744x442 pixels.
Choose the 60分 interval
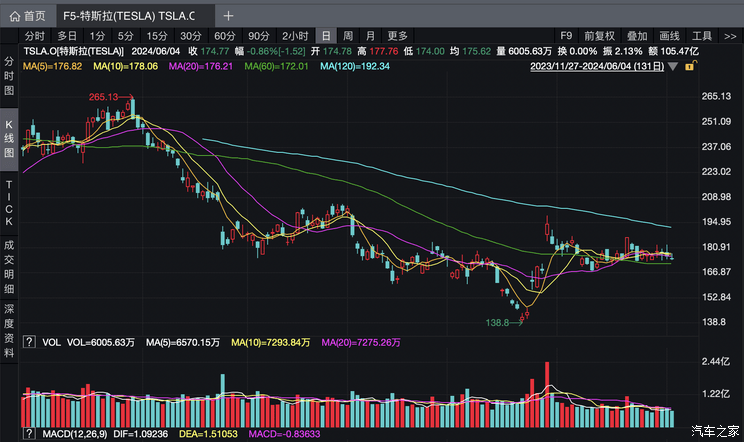coord(224,36)
